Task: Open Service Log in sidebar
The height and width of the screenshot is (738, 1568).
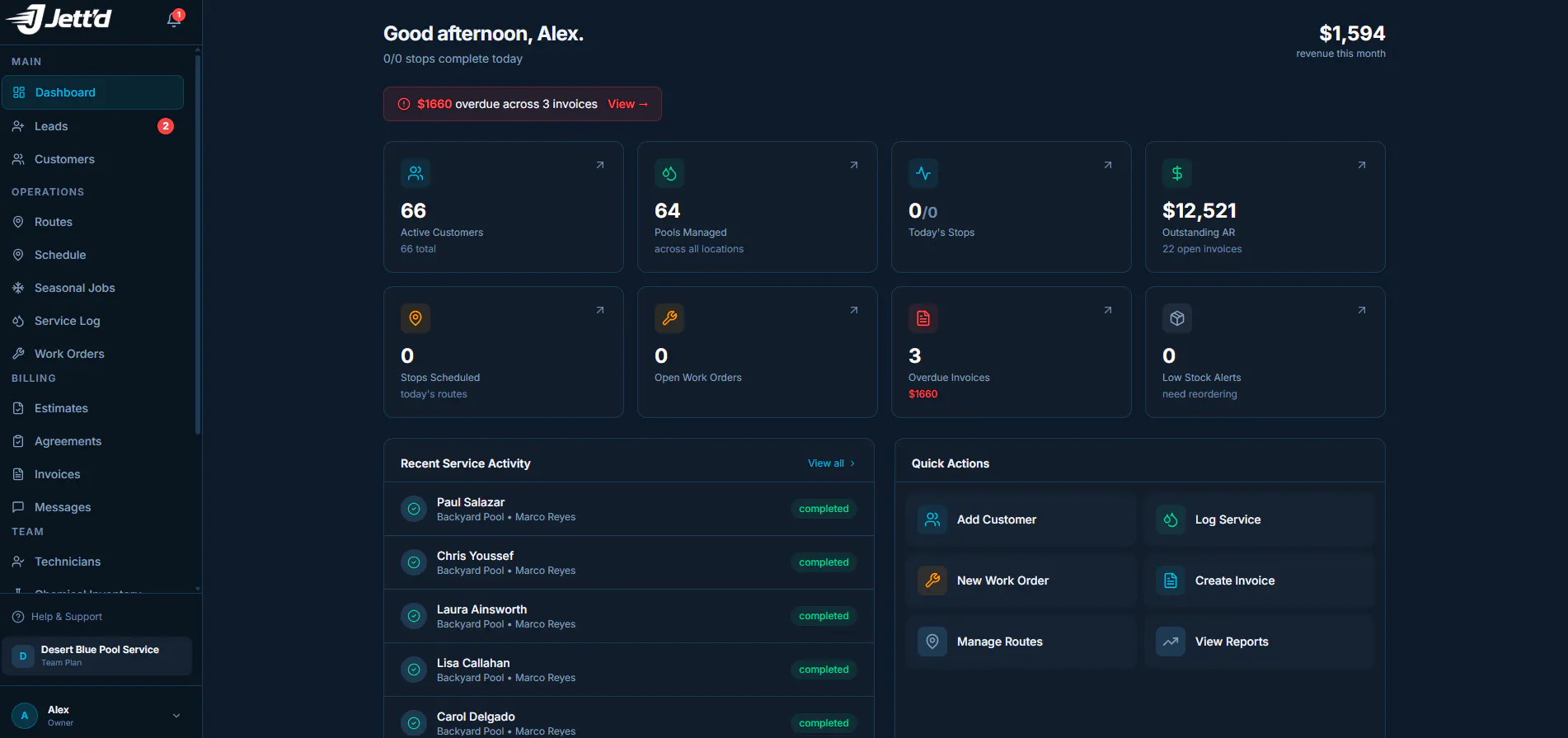Action: point(92,321)
